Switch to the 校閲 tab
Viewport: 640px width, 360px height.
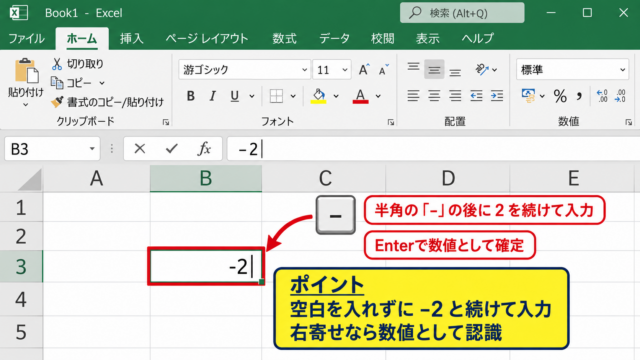[382, 39]
